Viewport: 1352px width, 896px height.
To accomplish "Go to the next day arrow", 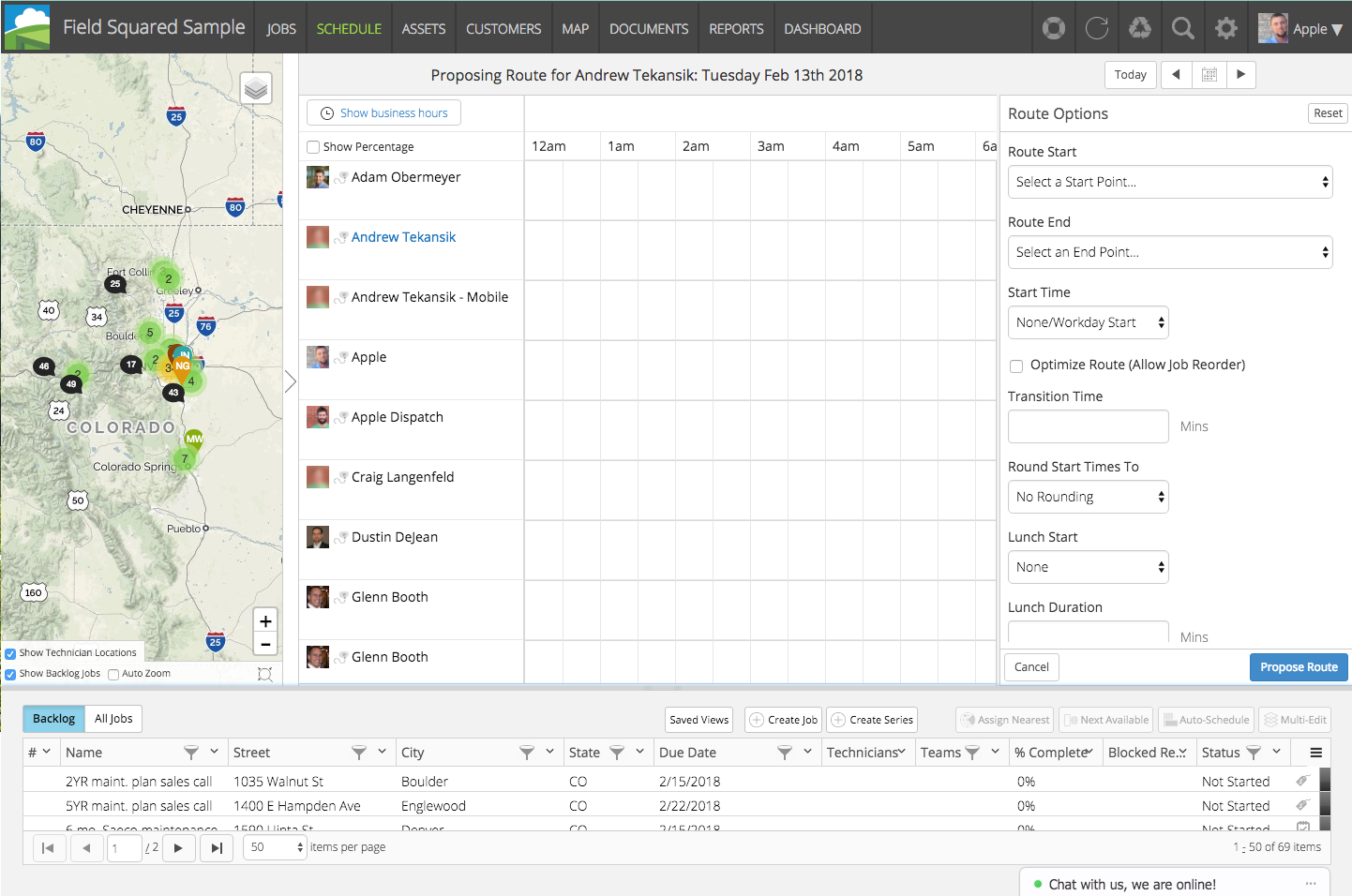I will tap(1240, 75).
